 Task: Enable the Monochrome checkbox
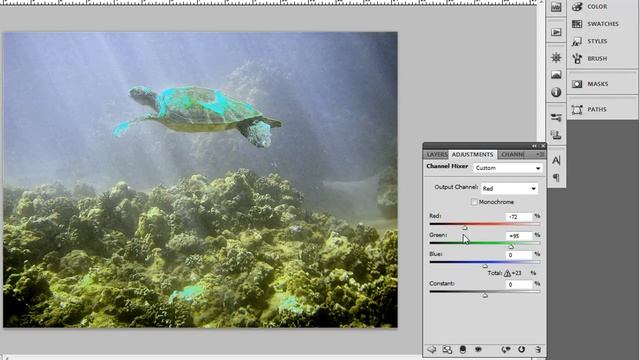pyautogui.click(x=474, y=202)
